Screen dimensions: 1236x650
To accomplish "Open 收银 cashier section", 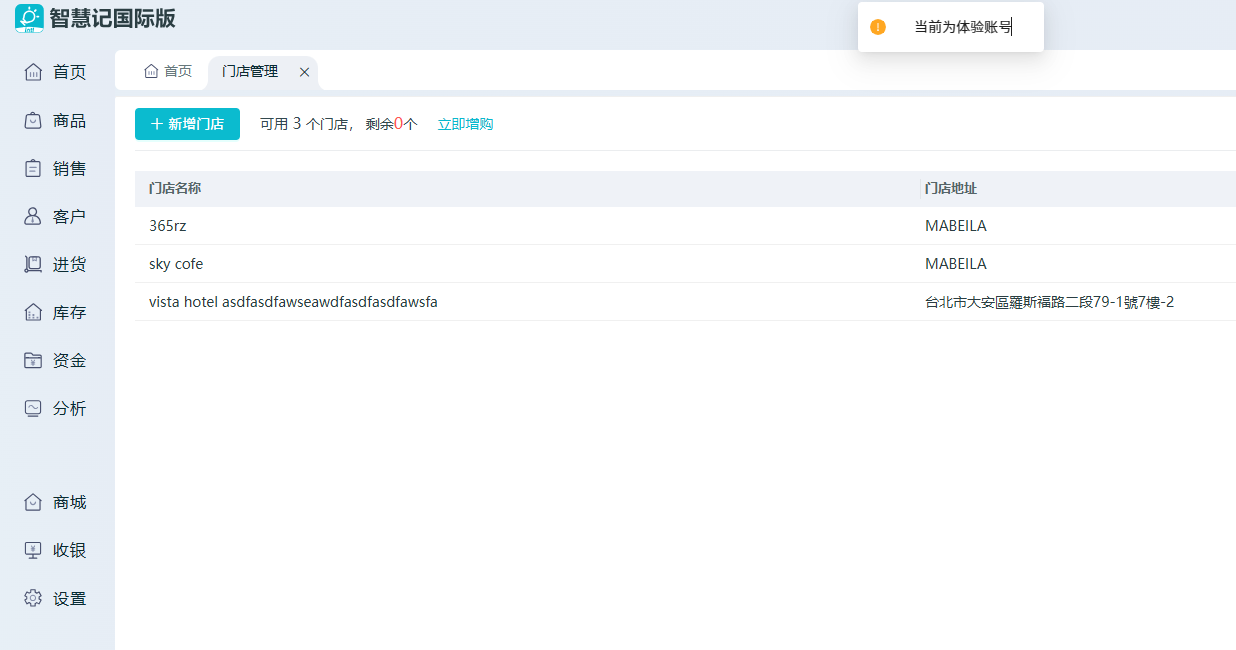I will pyautogui.click(x=56, y=551).
